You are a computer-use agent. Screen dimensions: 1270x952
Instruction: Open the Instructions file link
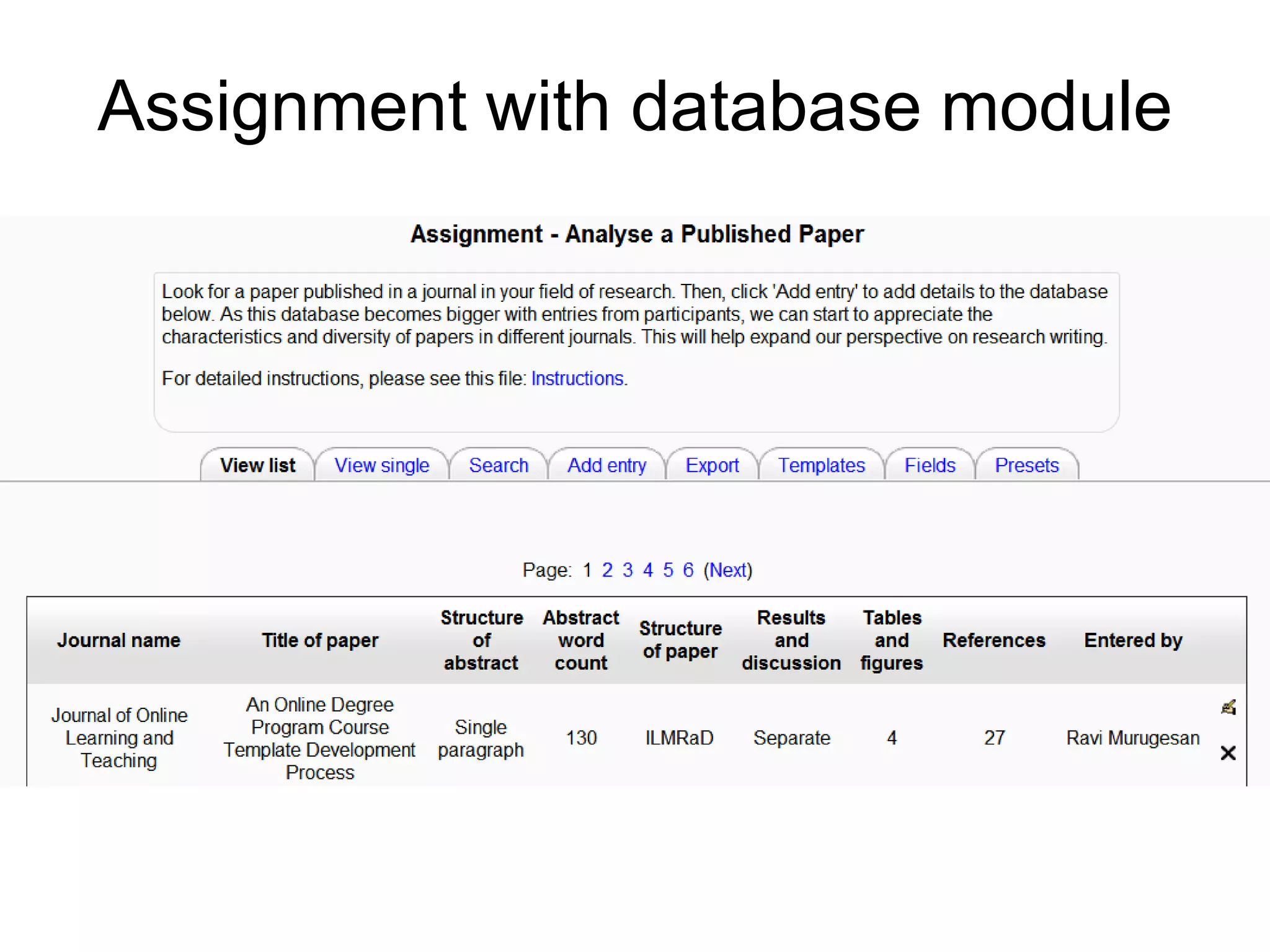[x=577, y=378]
